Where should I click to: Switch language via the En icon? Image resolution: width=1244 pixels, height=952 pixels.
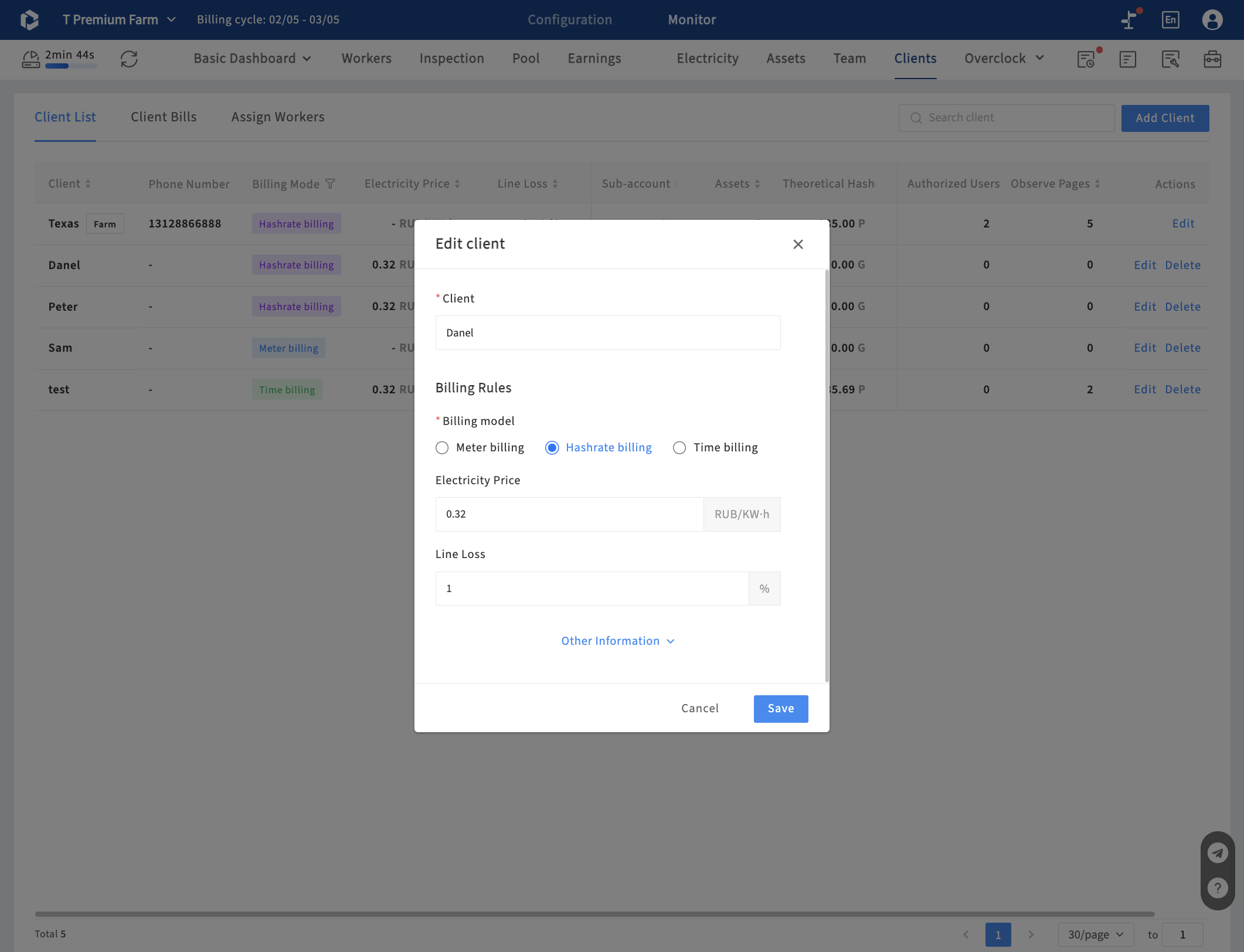[1170, 19]
